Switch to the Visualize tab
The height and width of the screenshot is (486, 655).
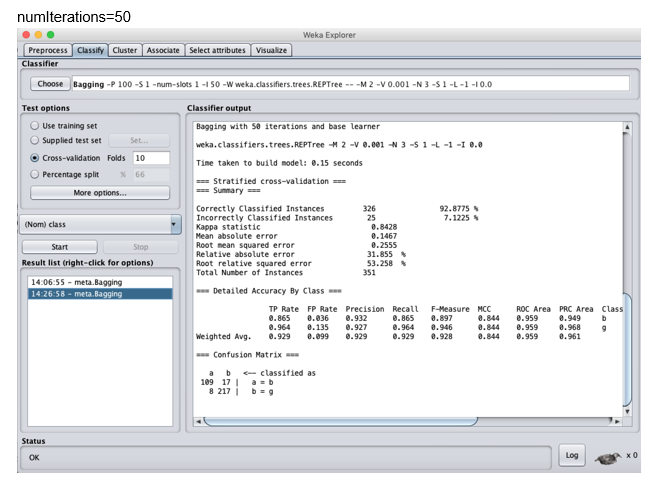coord(271,50)
